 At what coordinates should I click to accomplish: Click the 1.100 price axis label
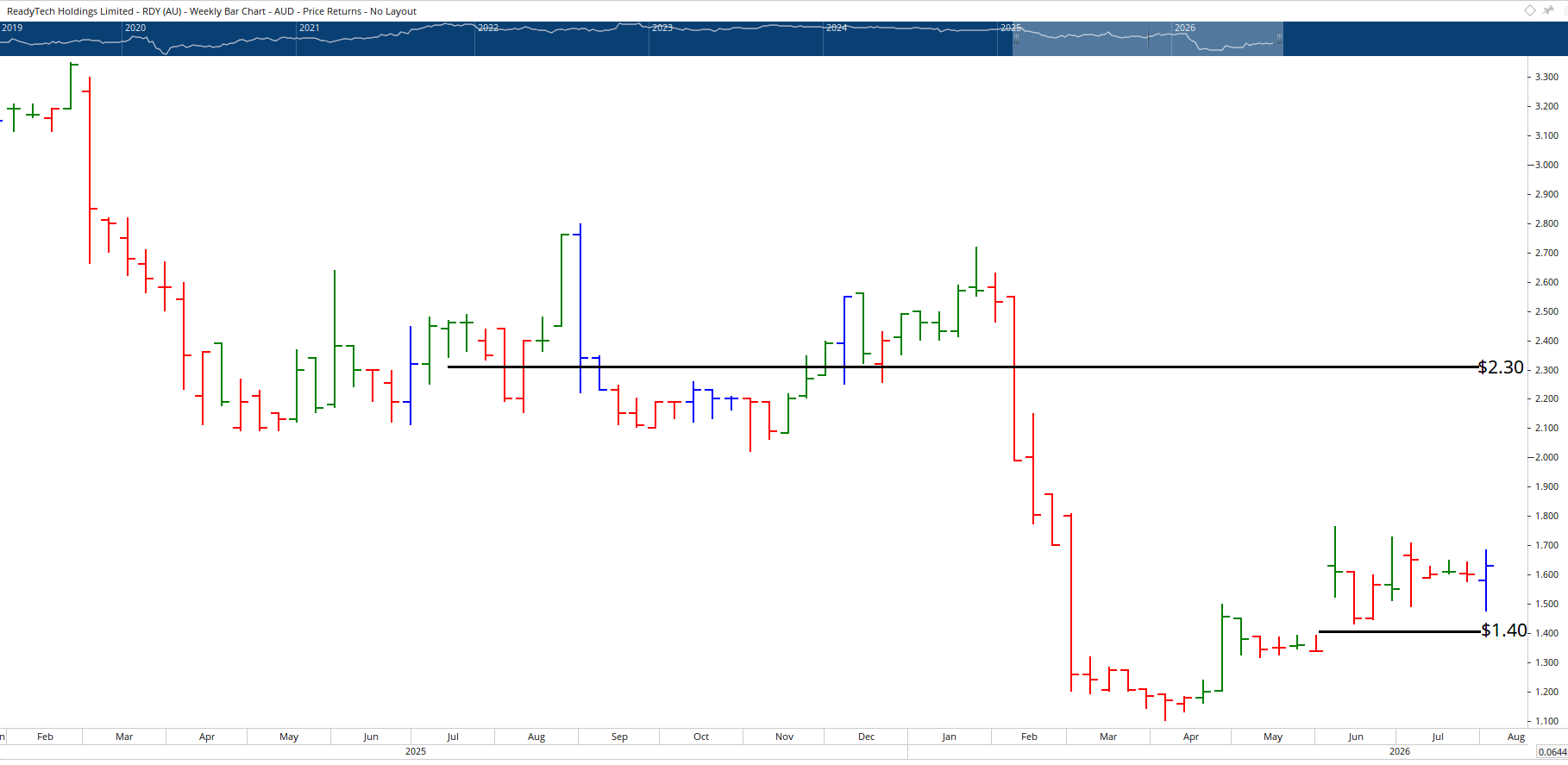click(x=1546, y=721)
